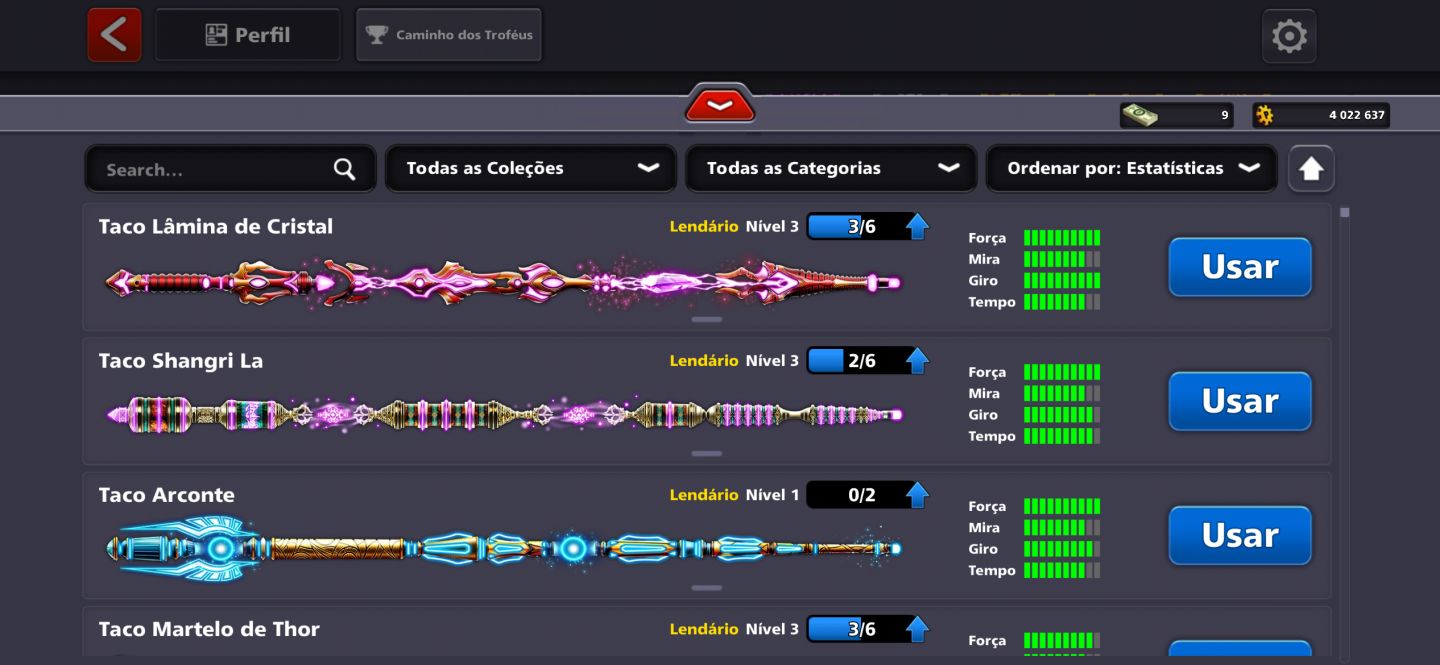Use the Taco Arconte cue
The image size is (1440, 665).
pos(1240,535)
